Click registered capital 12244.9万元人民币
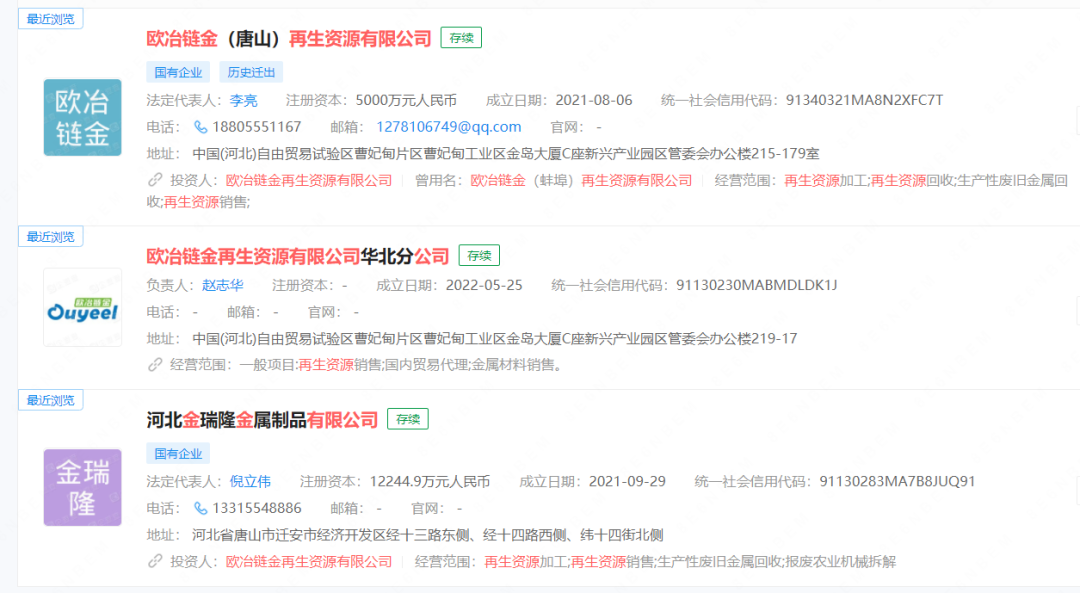 430,481
